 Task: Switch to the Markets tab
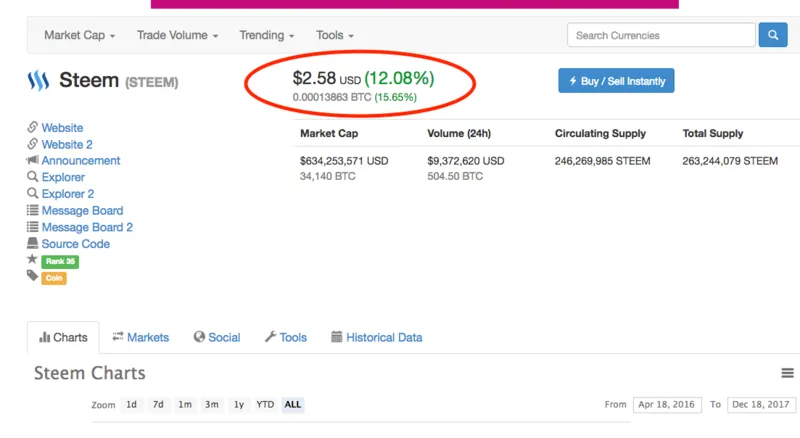pos(141,337)
